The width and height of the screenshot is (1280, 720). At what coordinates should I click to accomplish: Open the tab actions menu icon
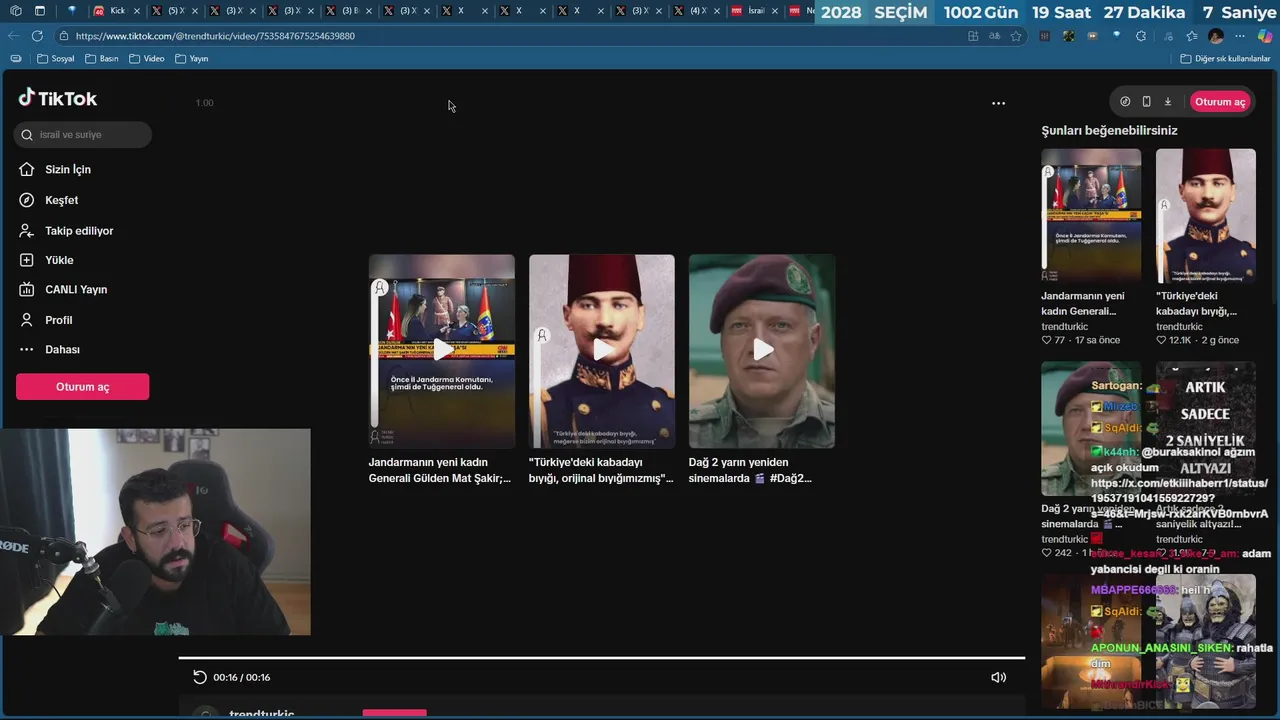tap(40, 11)
